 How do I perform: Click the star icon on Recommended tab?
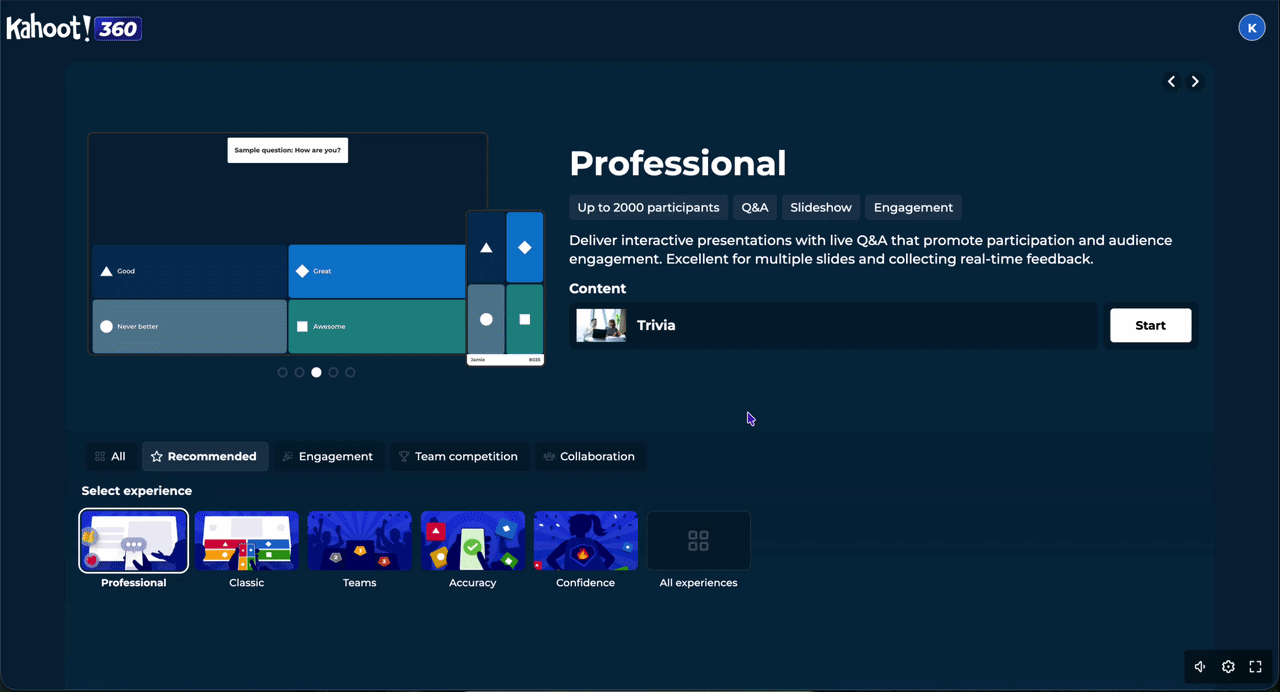tap(157, 456)
